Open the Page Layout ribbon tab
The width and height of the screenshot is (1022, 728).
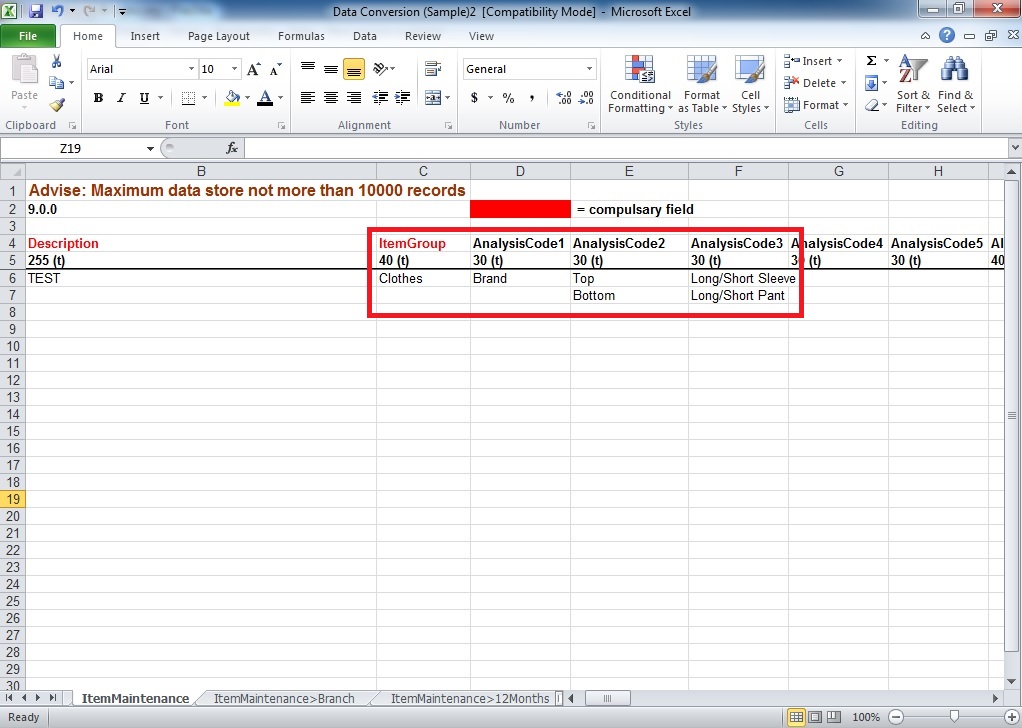pos(219,36)
